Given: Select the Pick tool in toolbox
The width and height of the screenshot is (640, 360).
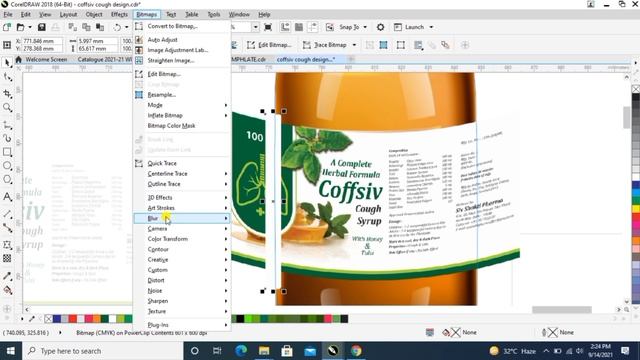Looking at the screenshot, I should coord(7,62).
